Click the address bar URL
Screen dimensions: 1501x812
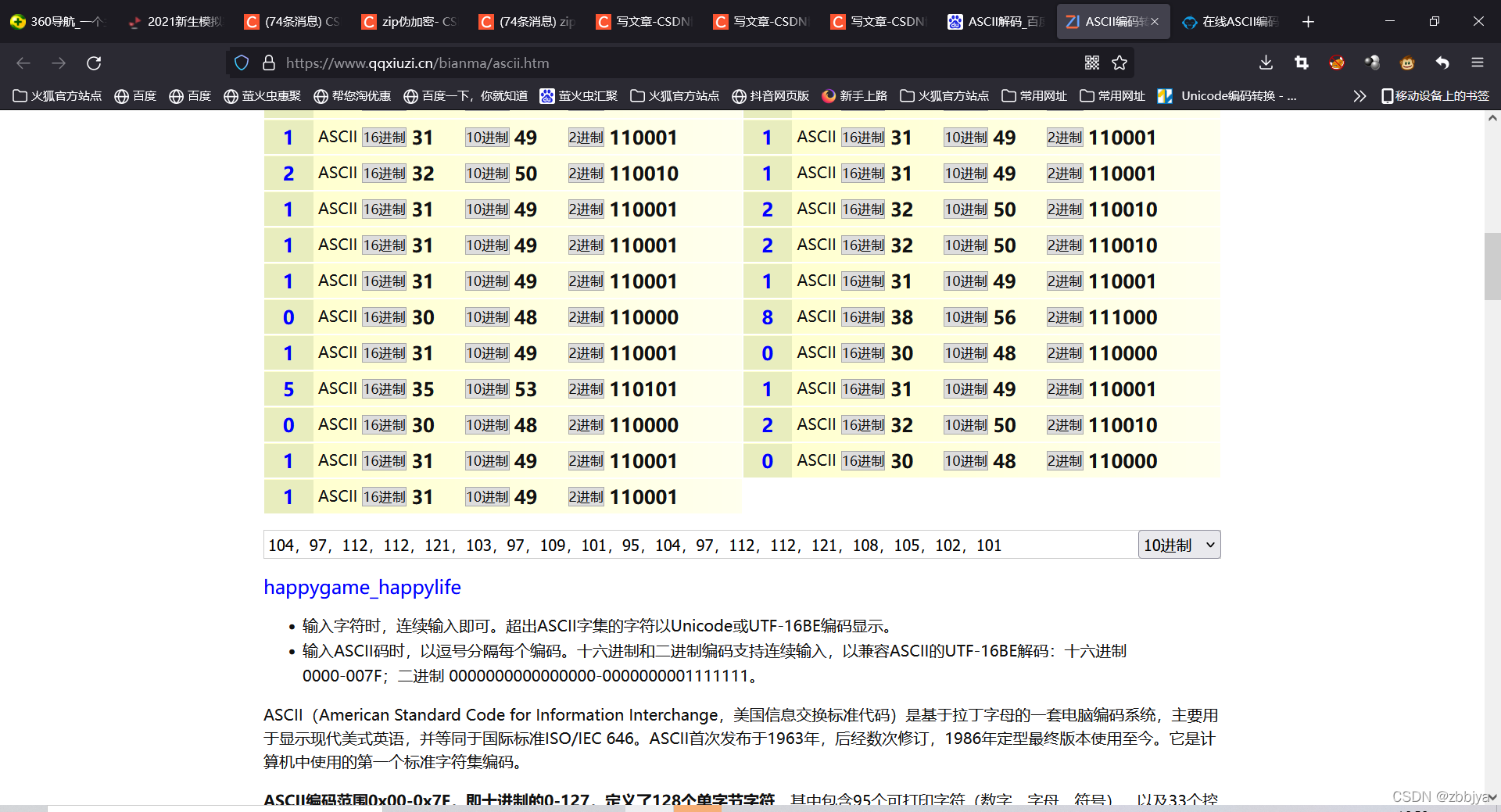pyautogui.click(x=417, y=63)
